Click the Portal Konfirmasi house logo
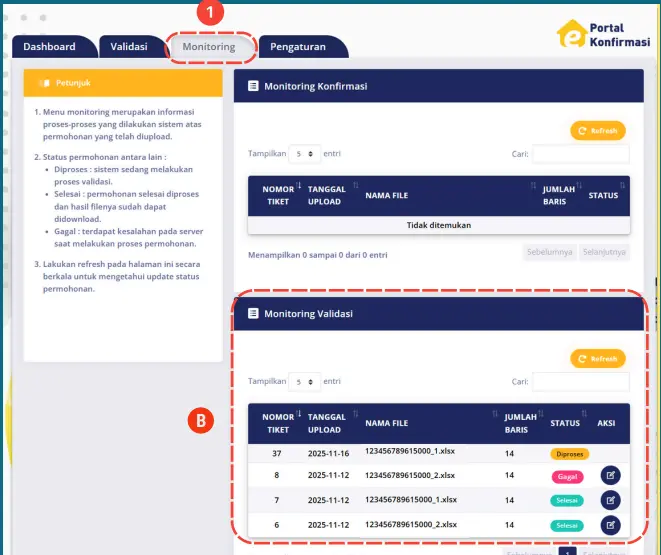This screenshot has height=555, width=661. [572, 33]
